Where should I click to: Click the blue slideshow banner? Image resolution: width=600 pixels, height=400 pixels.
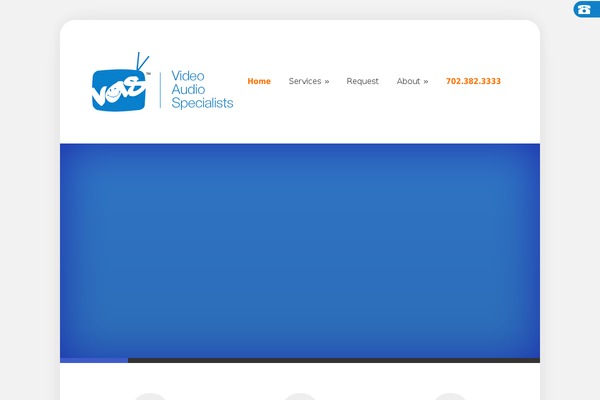(x=300, y=251)
